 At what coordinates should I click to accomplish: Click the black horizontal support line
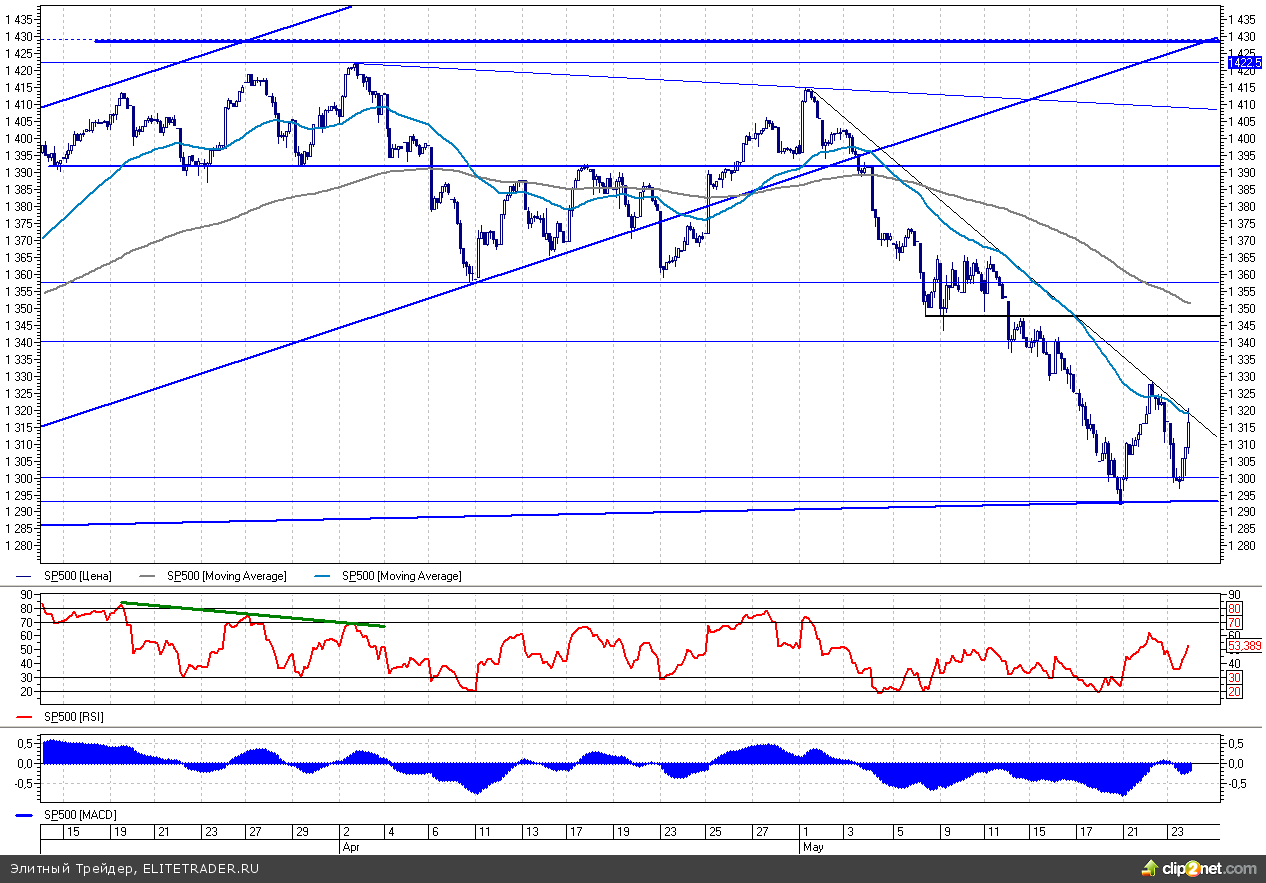pyautogui.click(x=1100, y=316)
